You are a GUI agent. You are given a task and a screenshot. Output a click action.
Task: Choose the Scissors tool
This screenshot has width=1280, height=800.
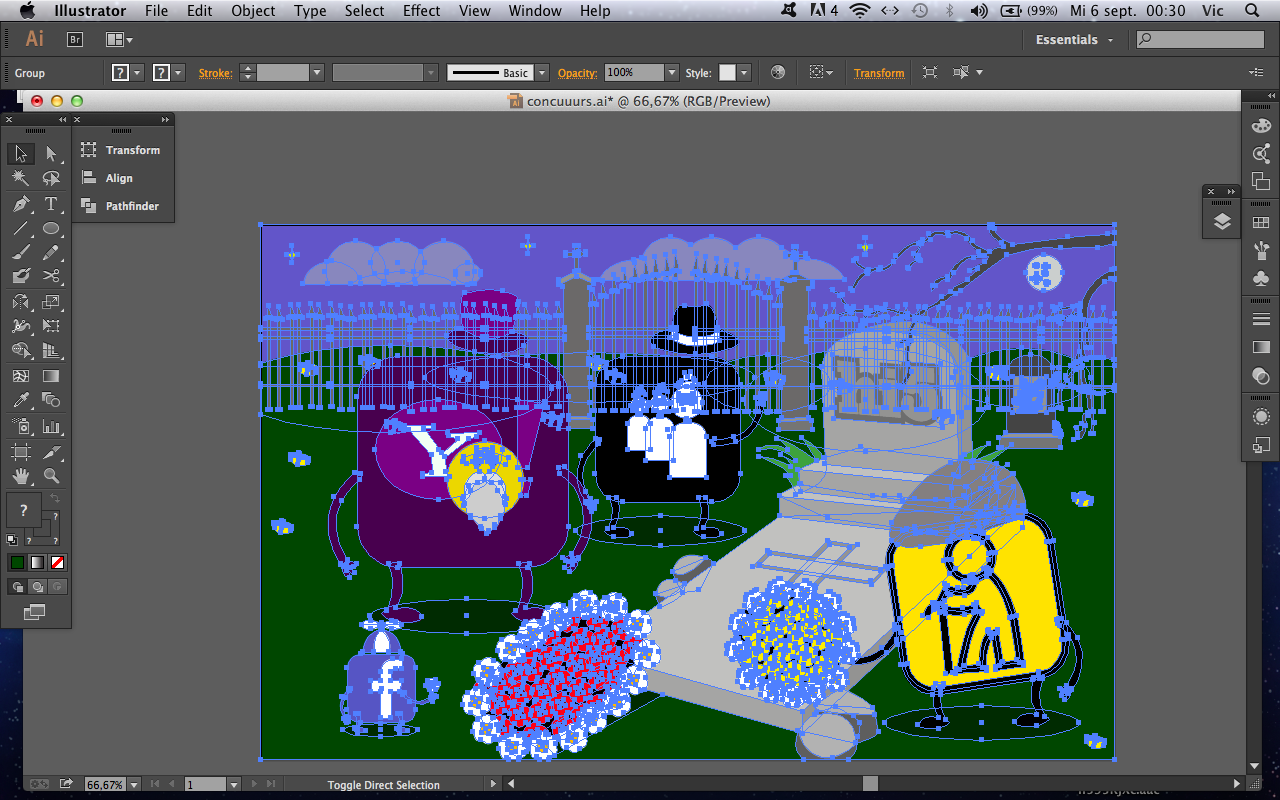[x=51, y=276]
